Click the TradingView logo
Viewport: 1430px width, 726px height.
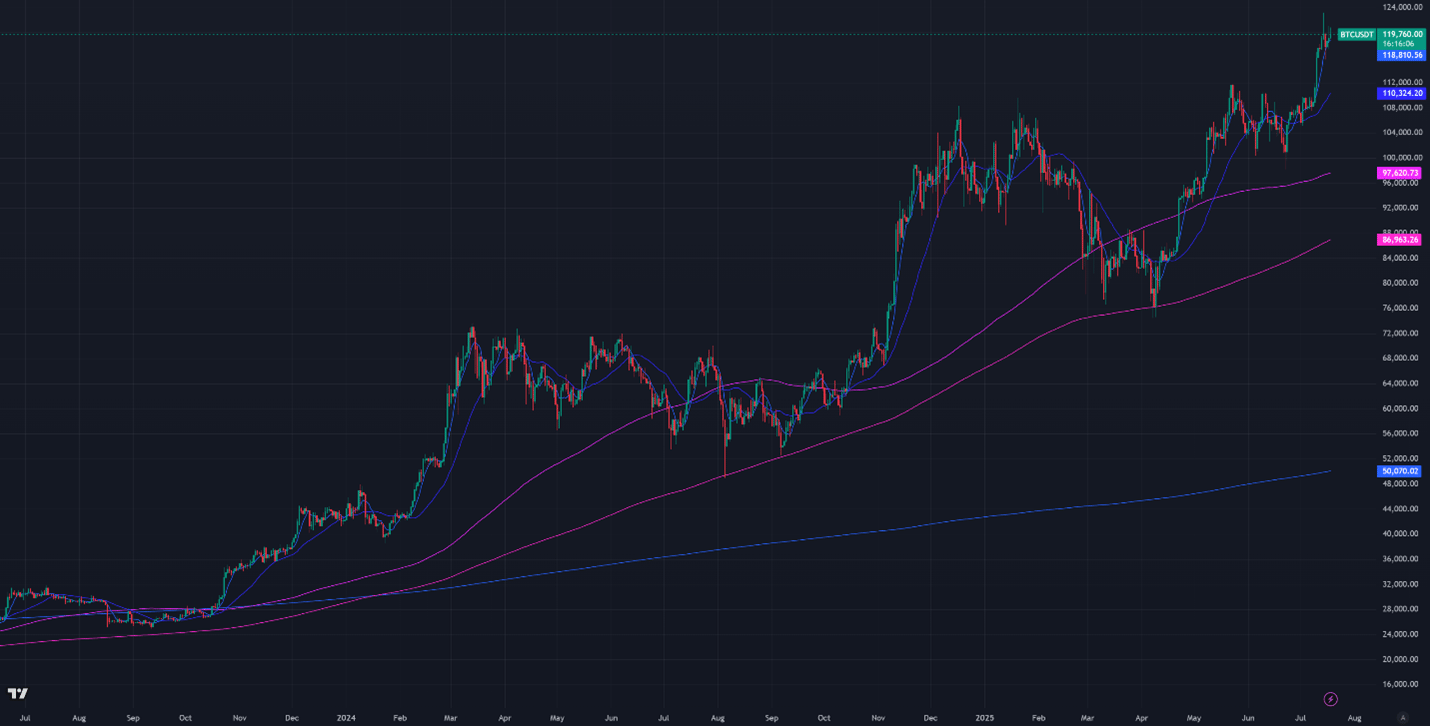pos(18,693)
